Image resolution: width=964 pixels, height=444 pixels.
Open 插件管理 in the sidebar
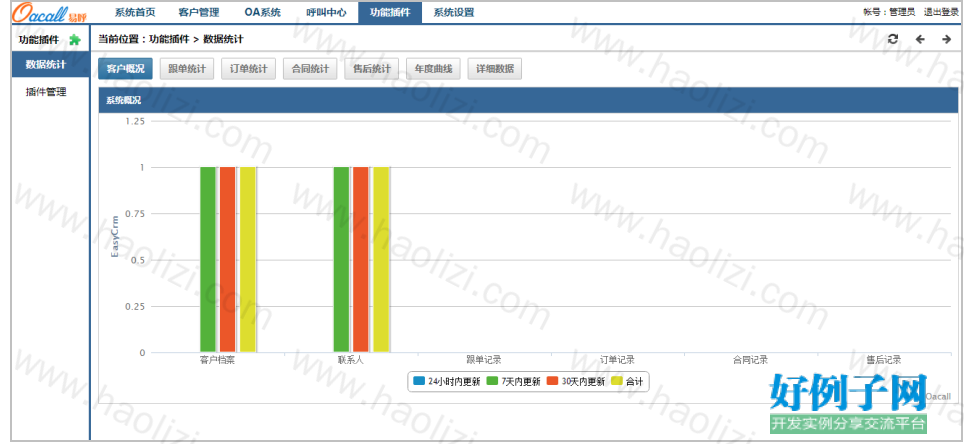point(46,92)
